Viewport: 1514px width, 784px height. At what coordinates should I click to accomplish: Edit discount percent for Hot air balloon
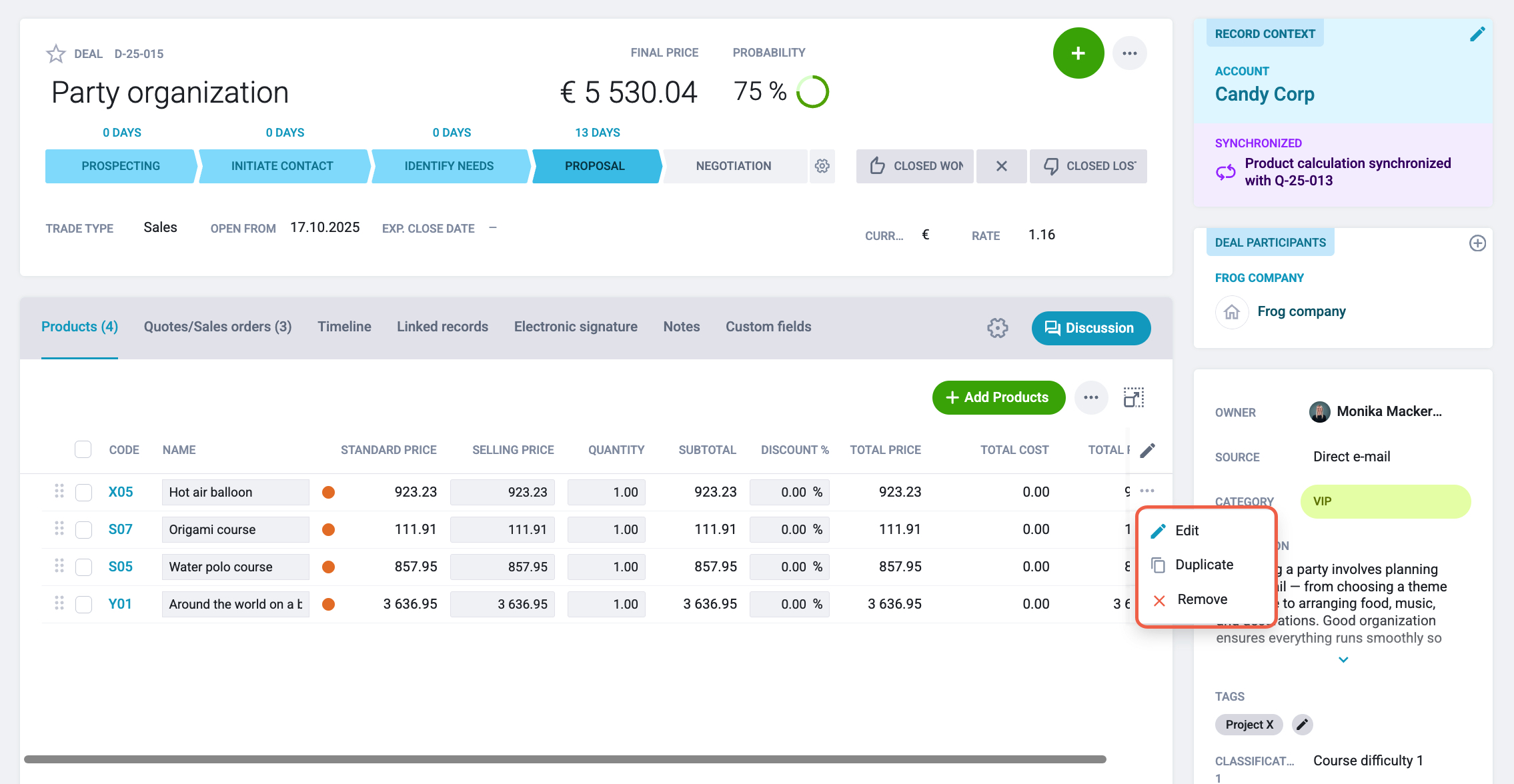pyautogui.click(x=789, y=492)
